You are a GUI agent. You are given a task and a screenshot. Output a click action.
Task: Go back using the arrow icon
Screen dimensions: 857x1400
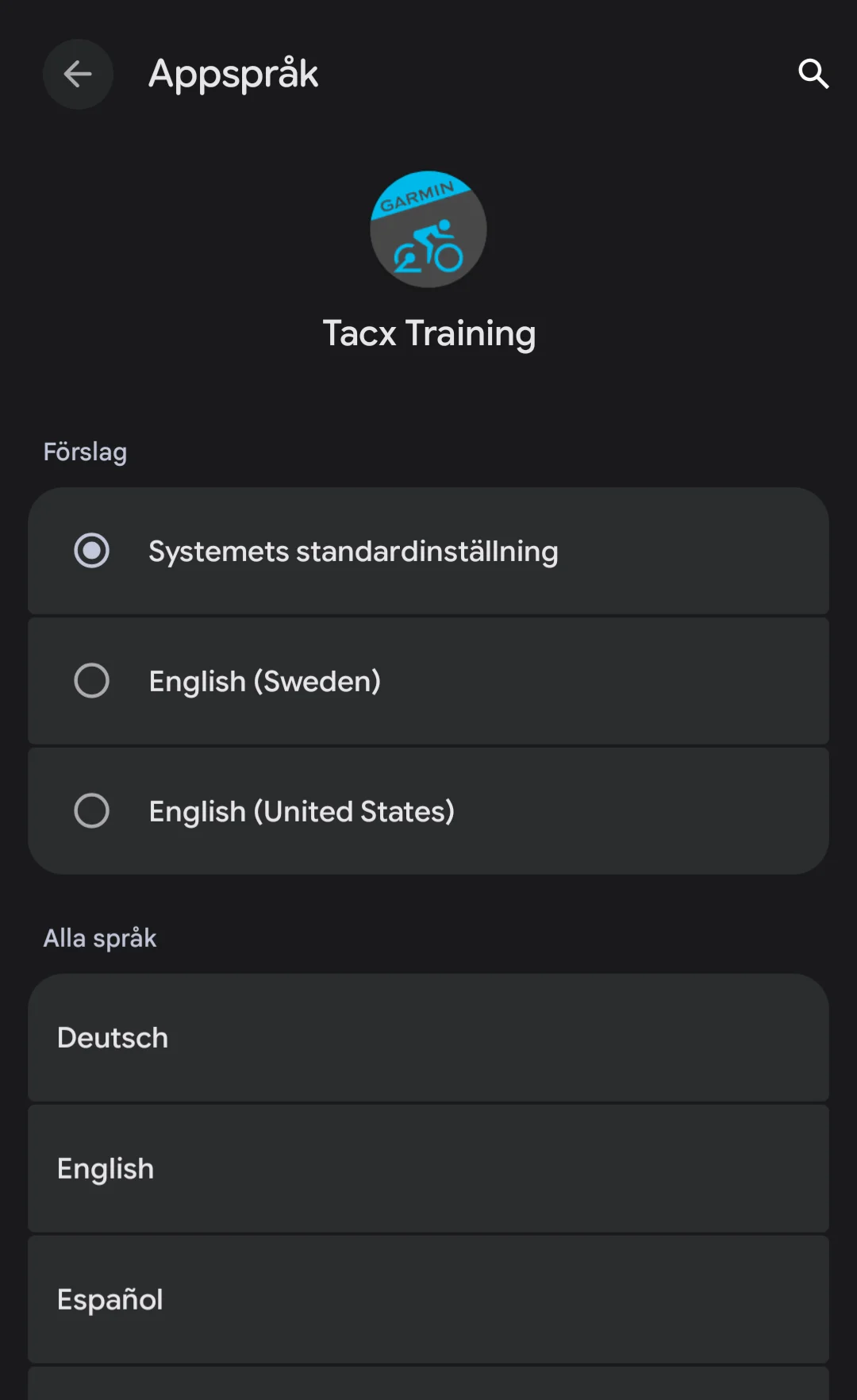click(78, 75)
